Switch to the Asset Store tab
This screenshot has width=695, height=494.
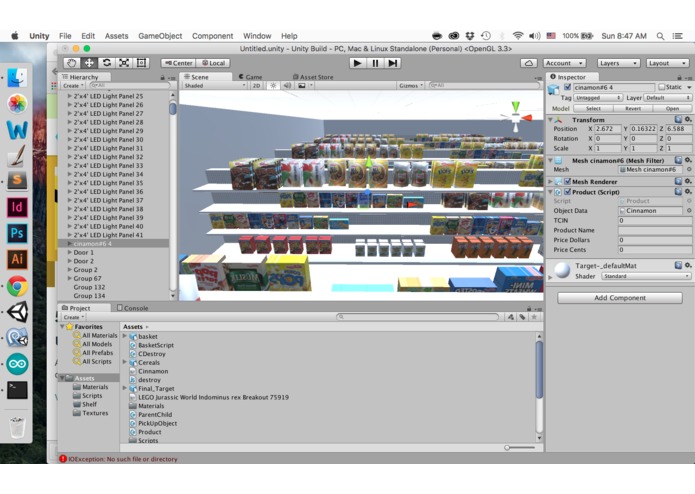pyautogui.click(x=313, y=77)
